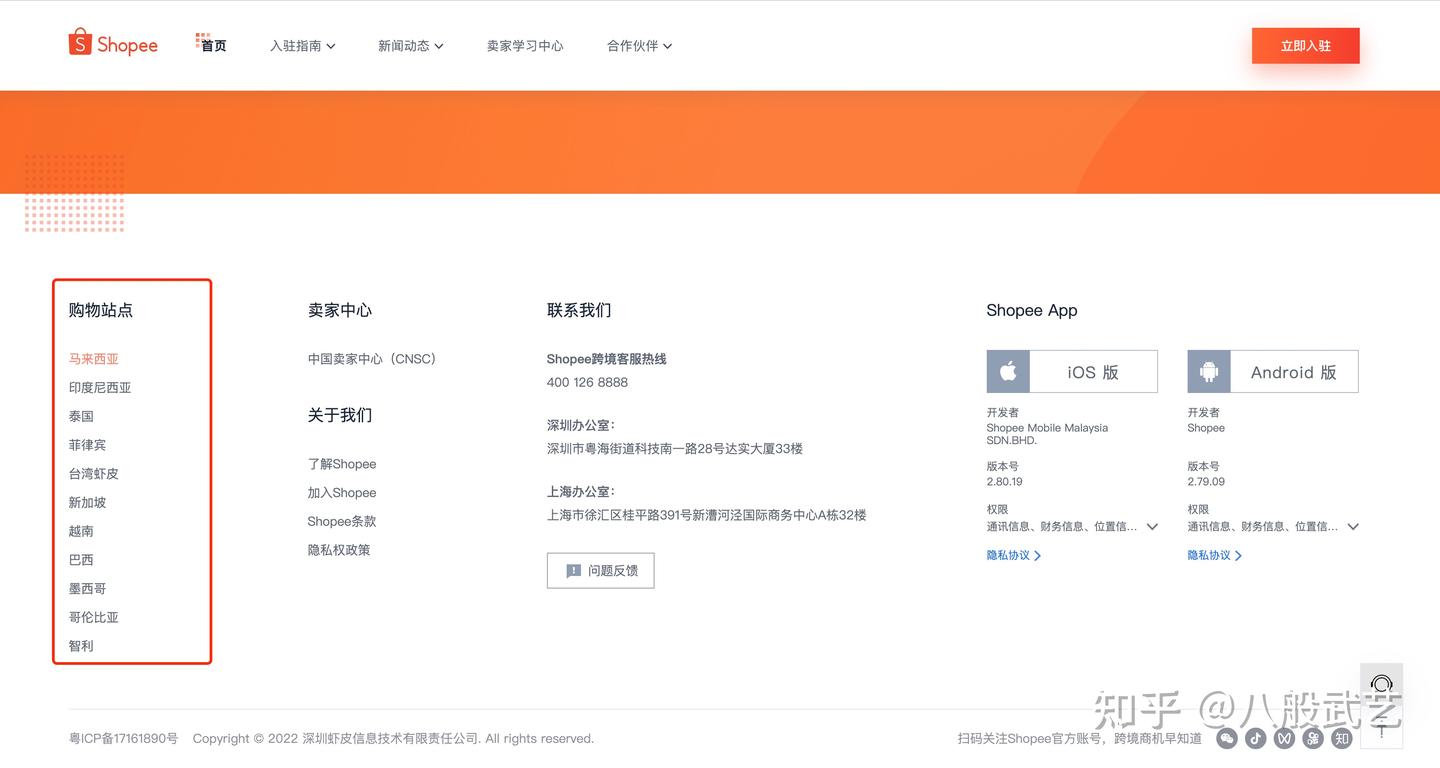Viewport: 1440px width, 768px height.
Task: Open the Douyin (TikTok) footer icon
Action: [1256, 739]
